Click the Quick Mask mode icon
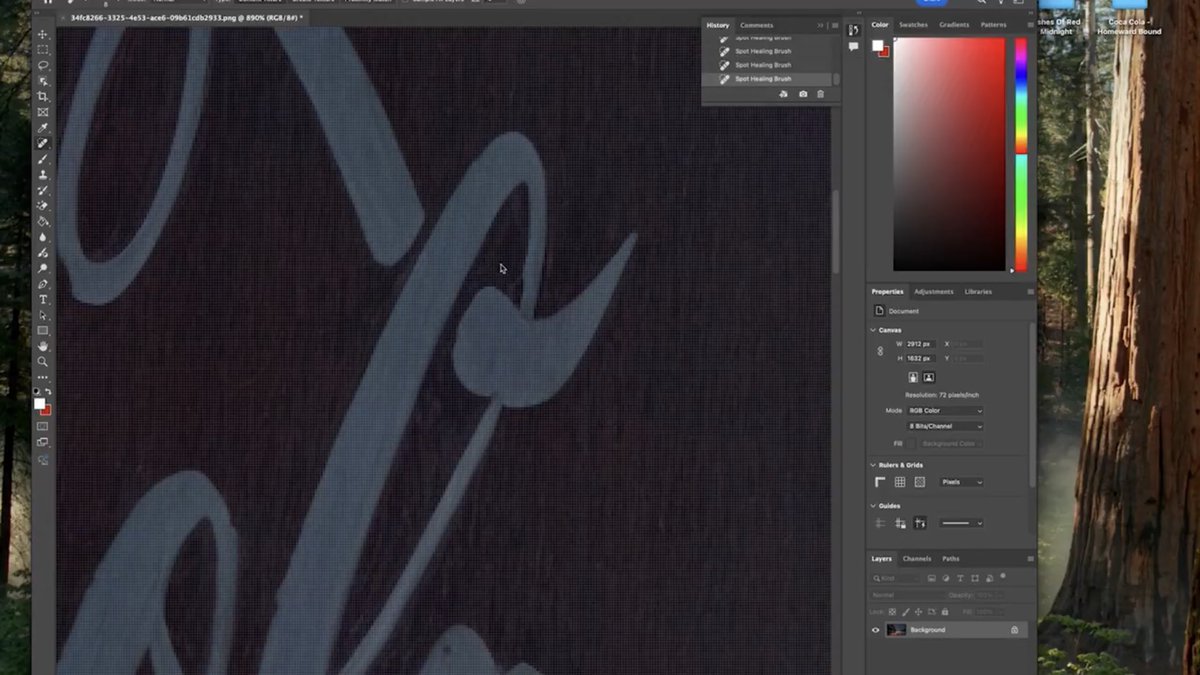This screenshot has width=1200, height=675. [43, 427]
